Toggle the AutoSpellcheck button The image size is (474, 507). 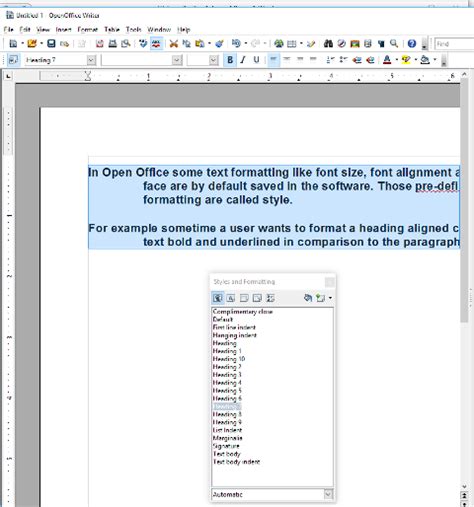(x=156, y=43)
